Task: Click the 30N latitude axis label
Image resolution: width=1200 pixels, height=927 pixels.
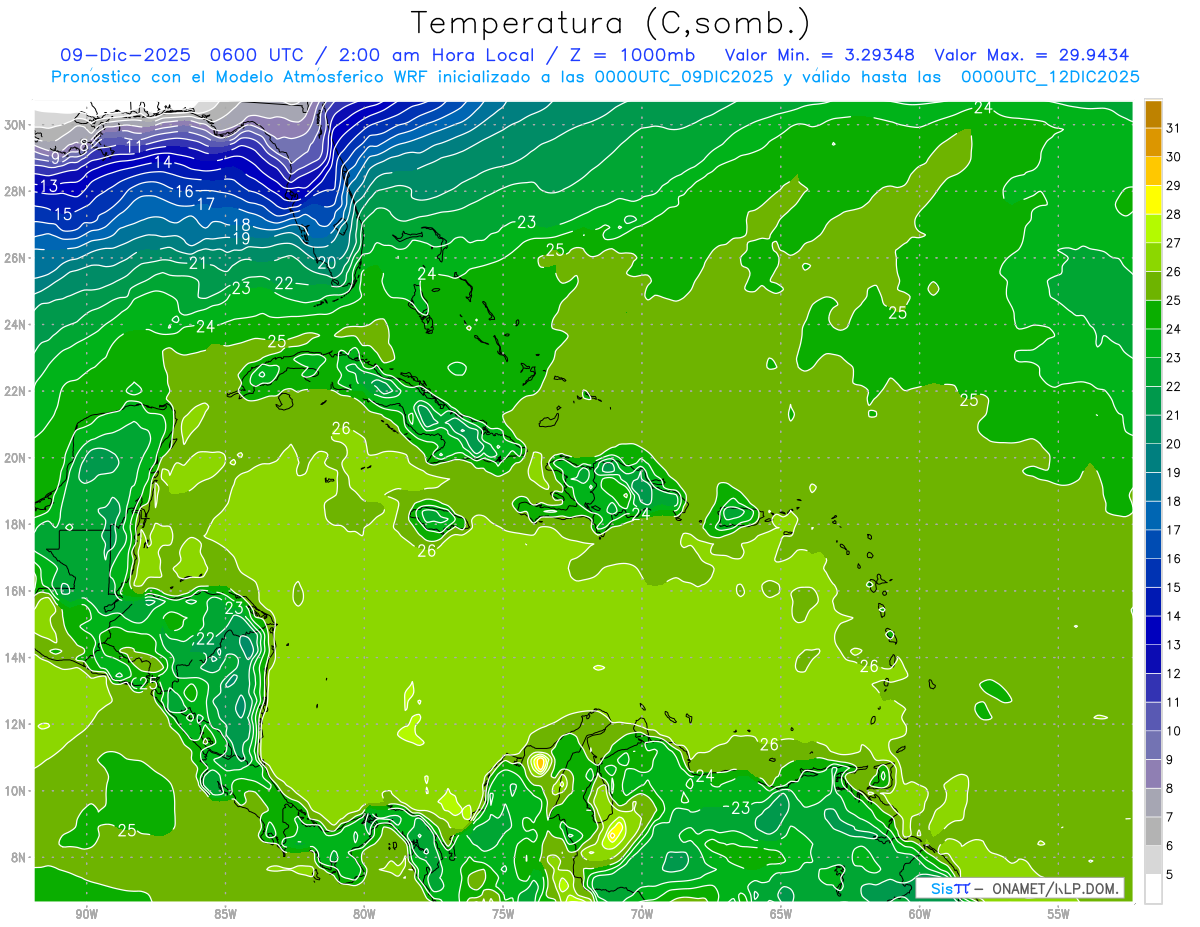Action: coord(17,125)
